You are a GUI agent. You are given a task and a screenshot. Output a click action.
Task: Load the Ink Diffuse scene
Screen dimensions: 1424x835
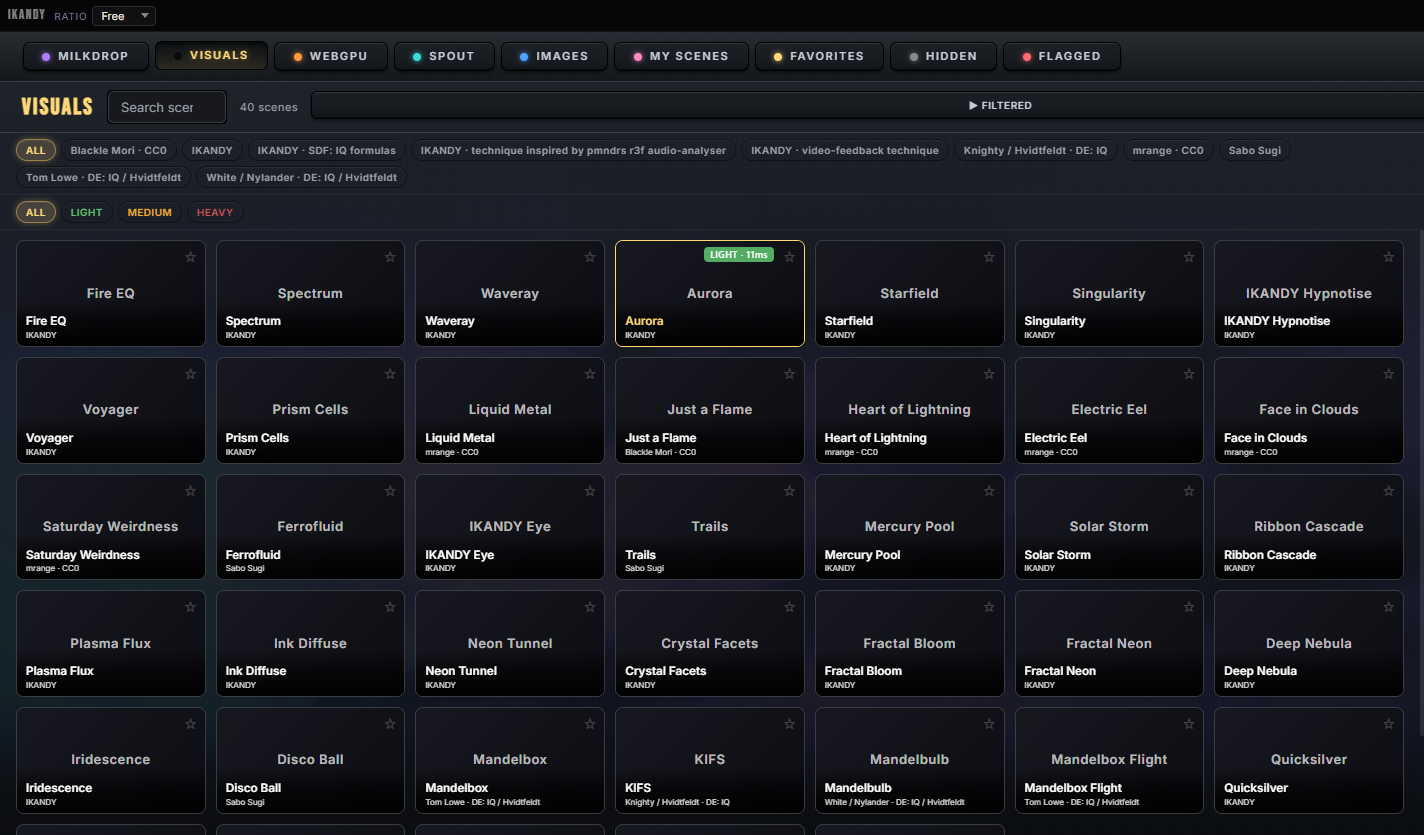pyautogui.click(x=310, y=643)
